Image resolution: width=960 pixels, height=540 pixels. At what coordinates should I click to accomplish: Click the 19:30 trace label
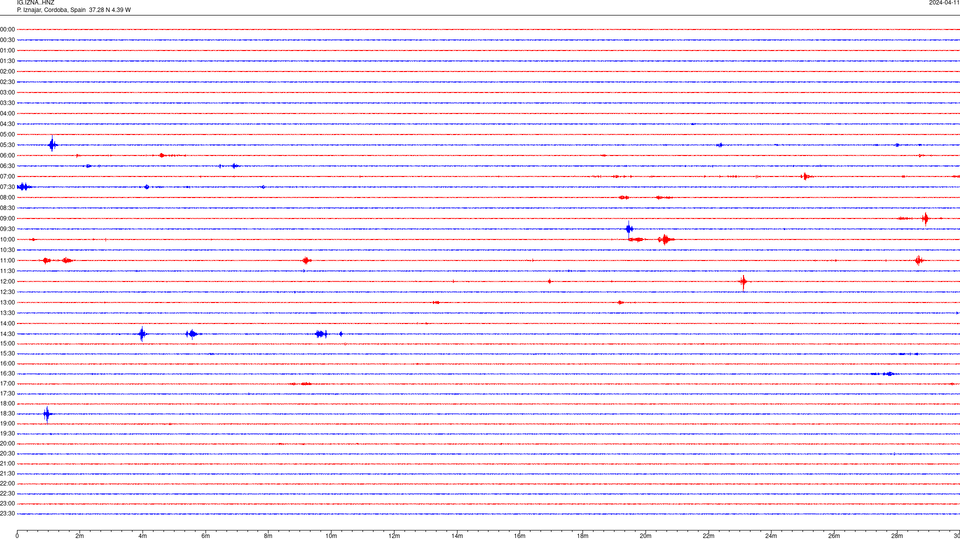(7, 433)
